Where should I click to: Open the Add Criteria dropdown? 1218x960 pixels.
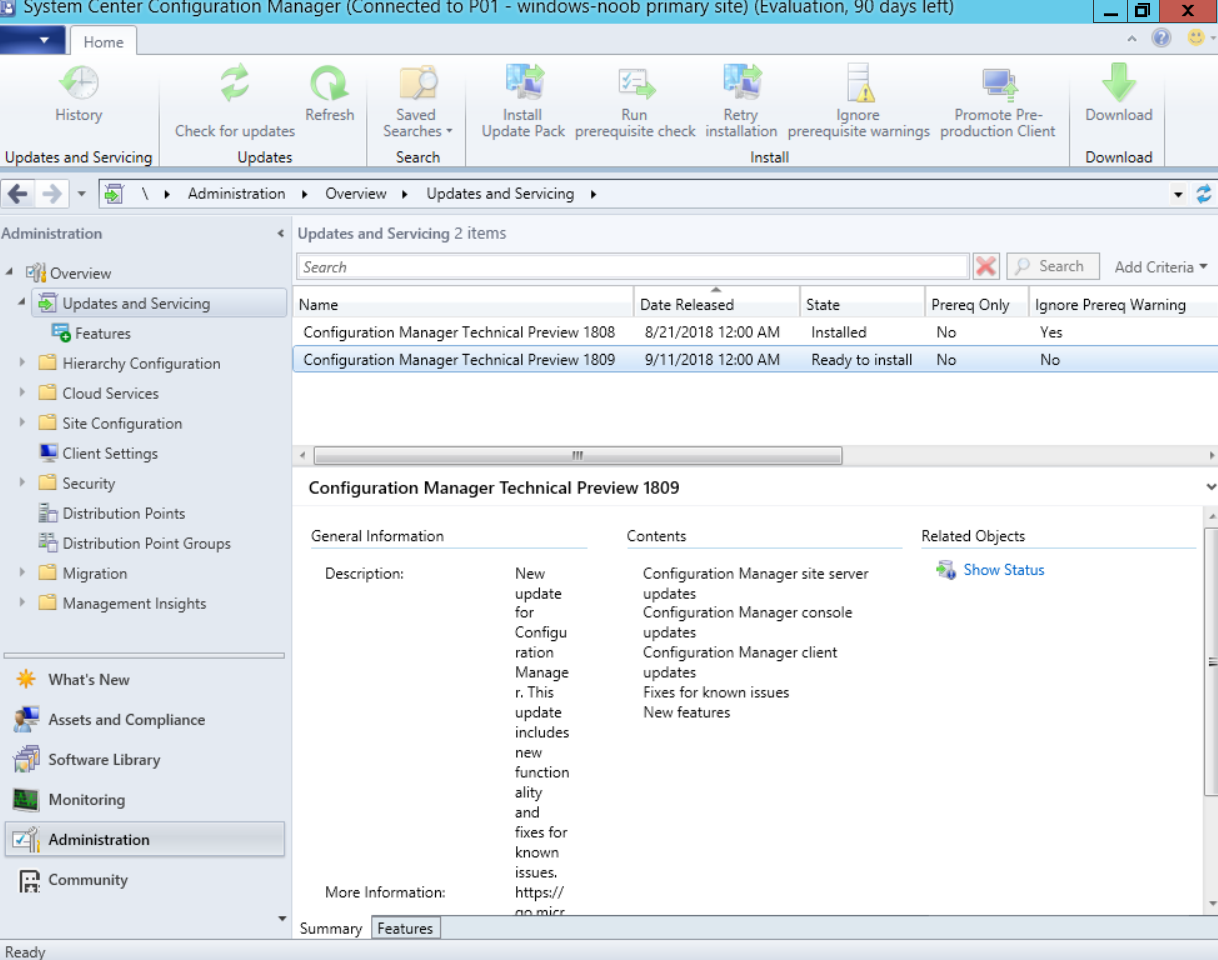[1160, 267]
